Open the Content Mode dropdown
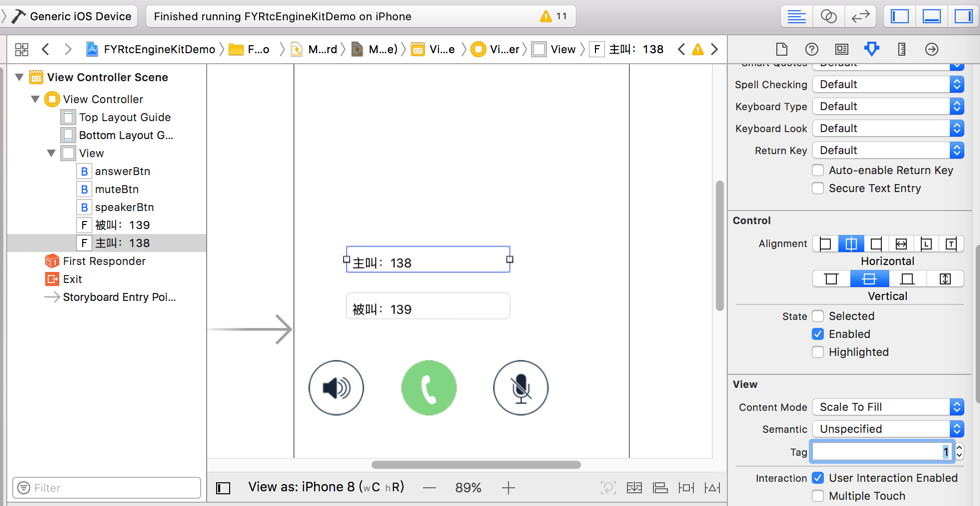Screen dimensions: 980x506 (888, 407)
